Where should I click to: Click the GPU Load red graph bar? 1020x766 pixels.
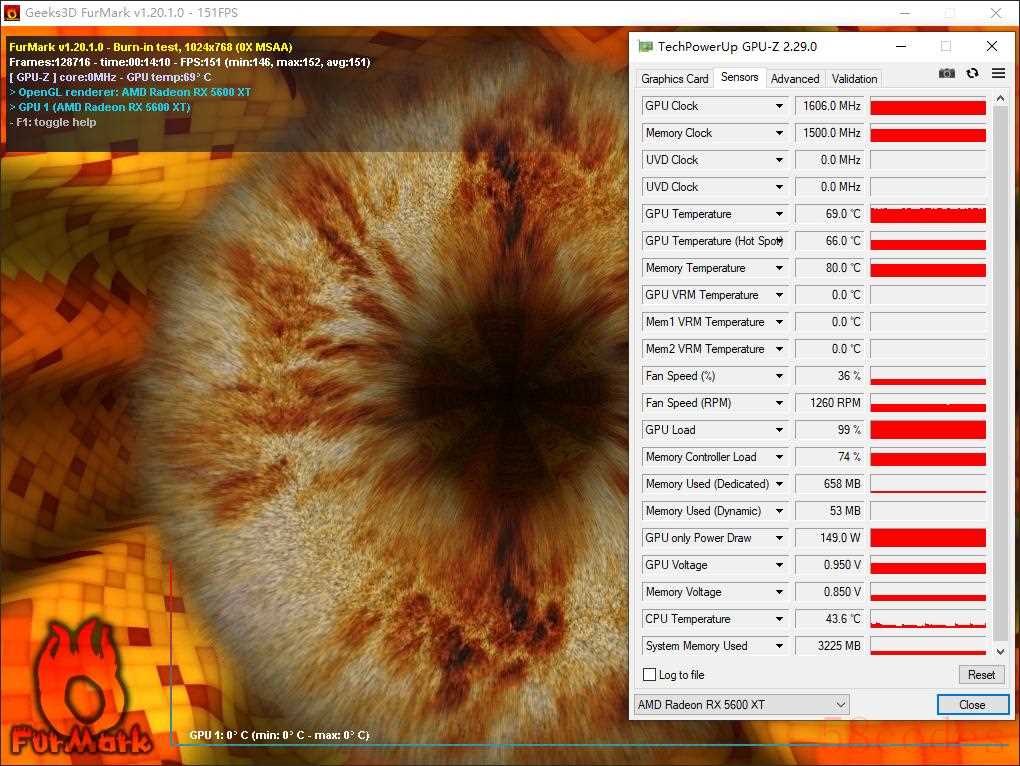928,430
